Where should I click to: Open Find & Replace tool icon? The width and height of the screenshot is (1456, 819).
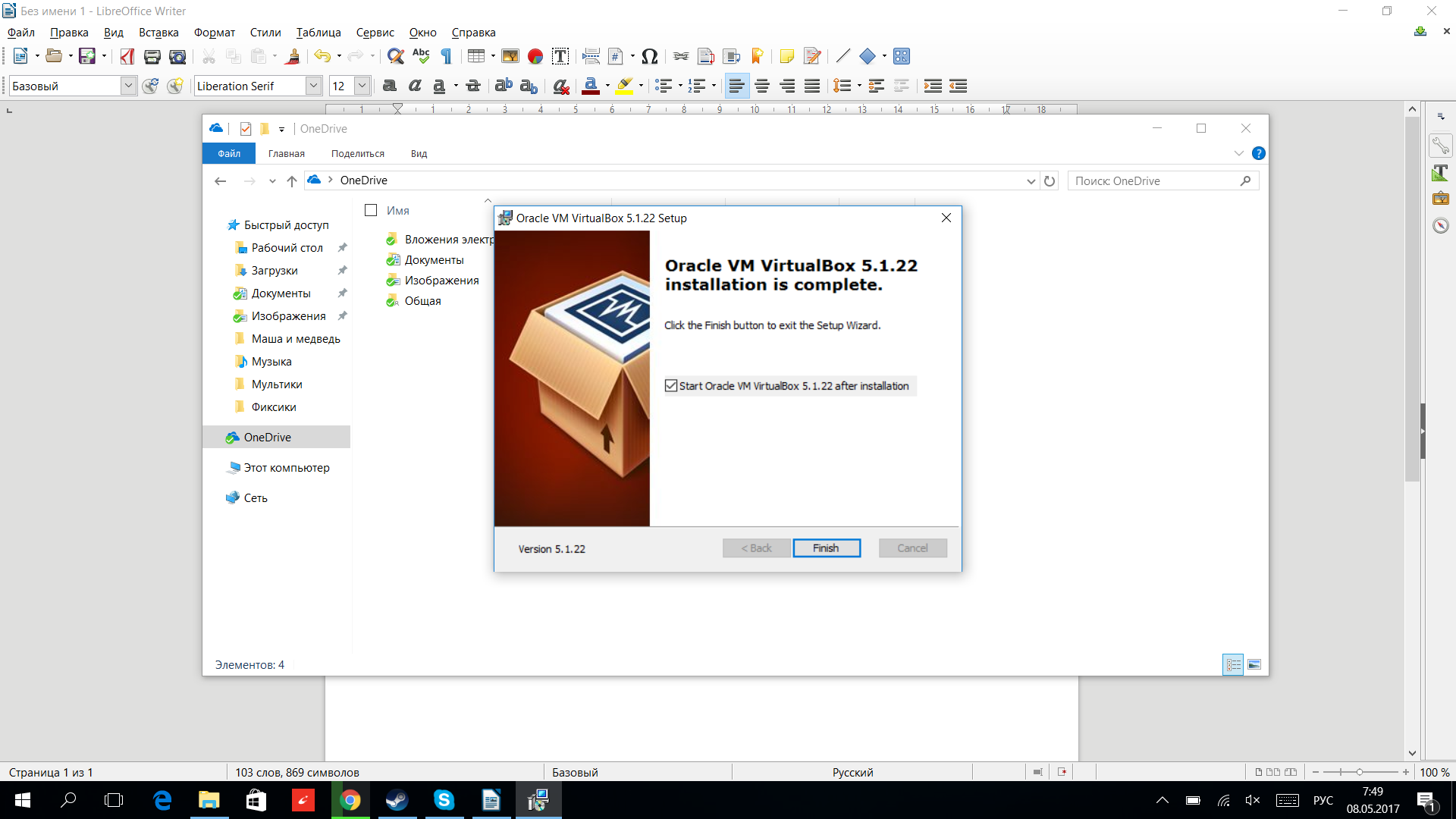[395, 56]
